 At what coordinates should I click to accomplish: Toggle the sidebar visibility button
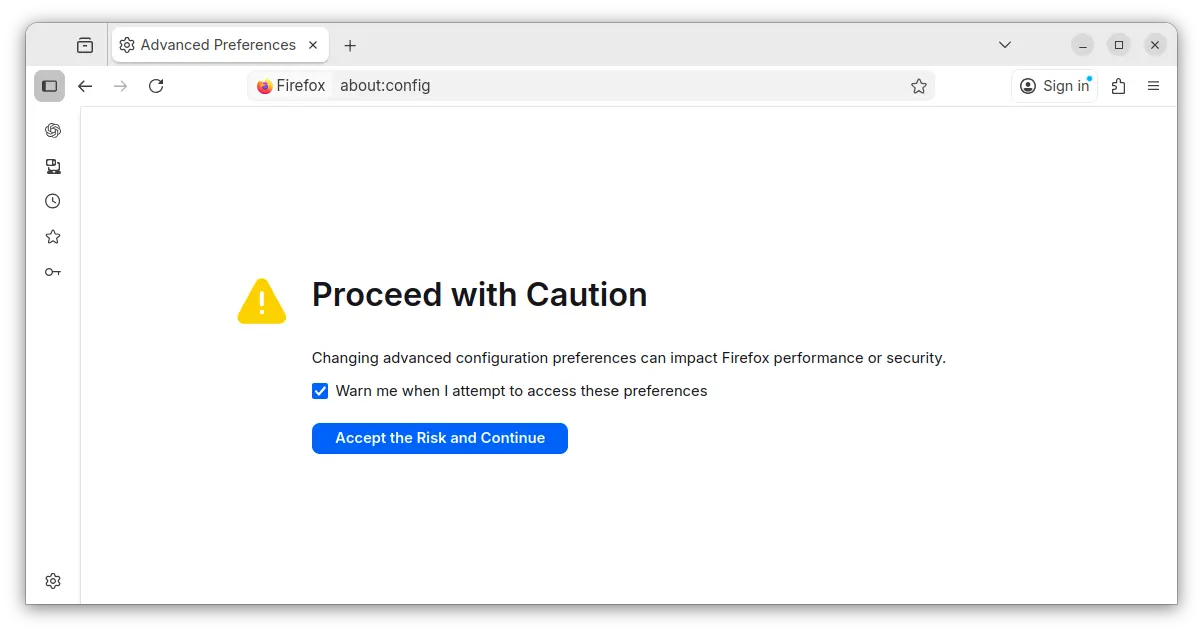point(49,86)
